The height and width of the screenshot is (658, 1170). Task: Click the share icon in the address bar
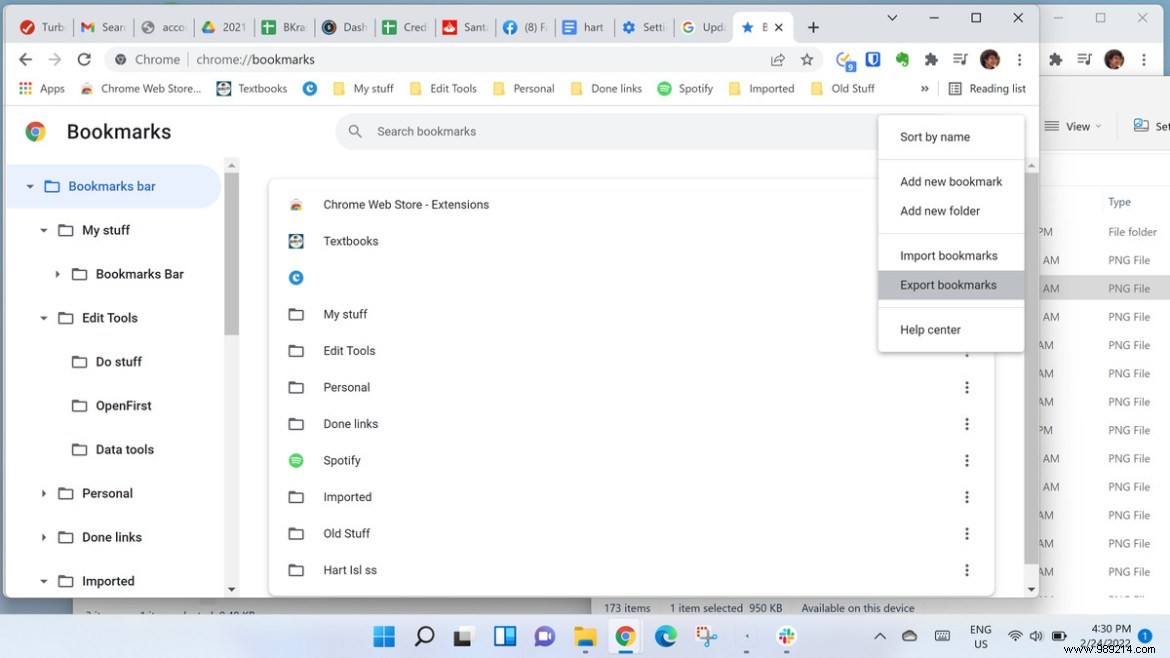tap(778, 60)
